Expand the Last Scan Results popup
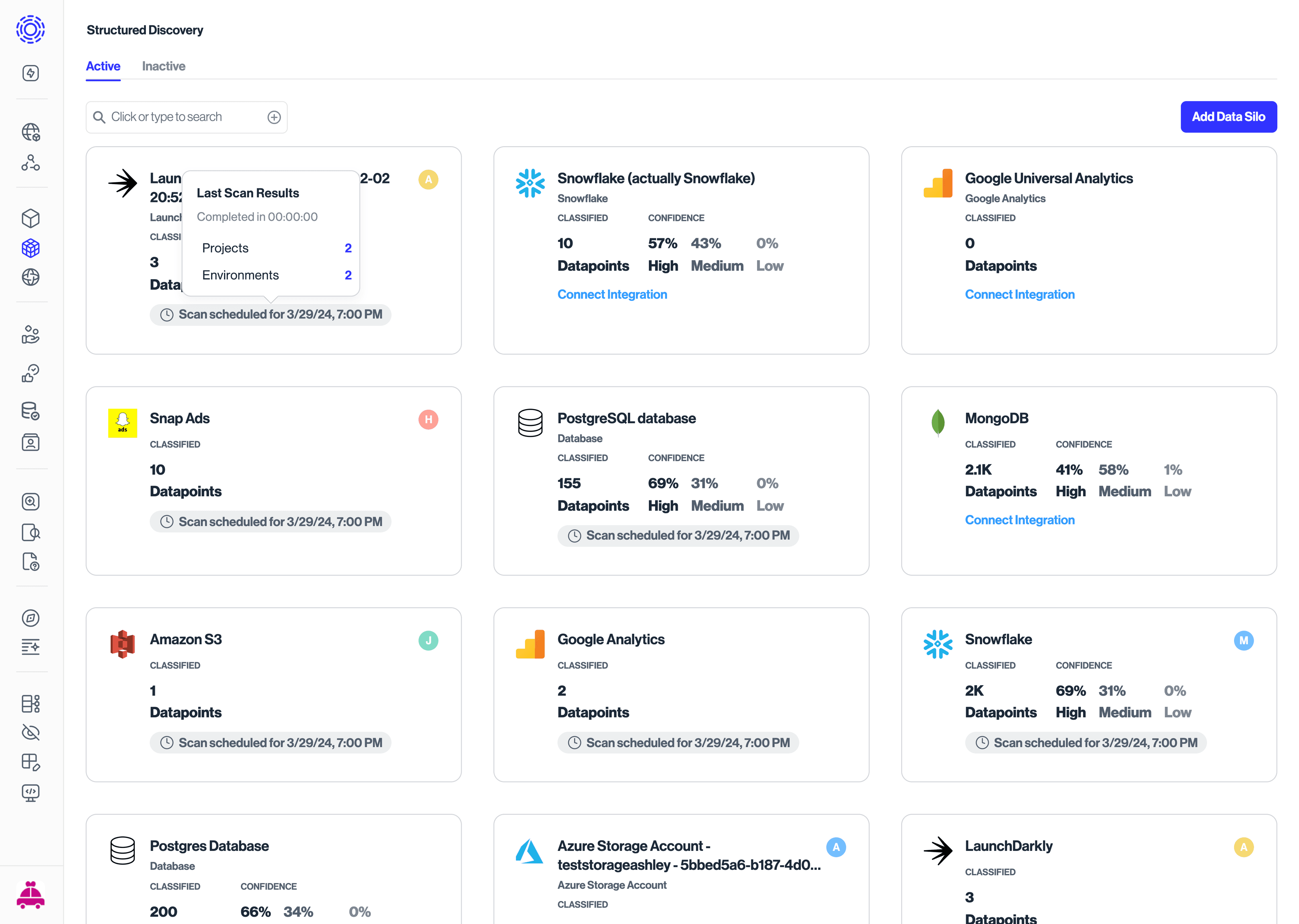Screen dimensions: 1299x924 click(272, 314)
